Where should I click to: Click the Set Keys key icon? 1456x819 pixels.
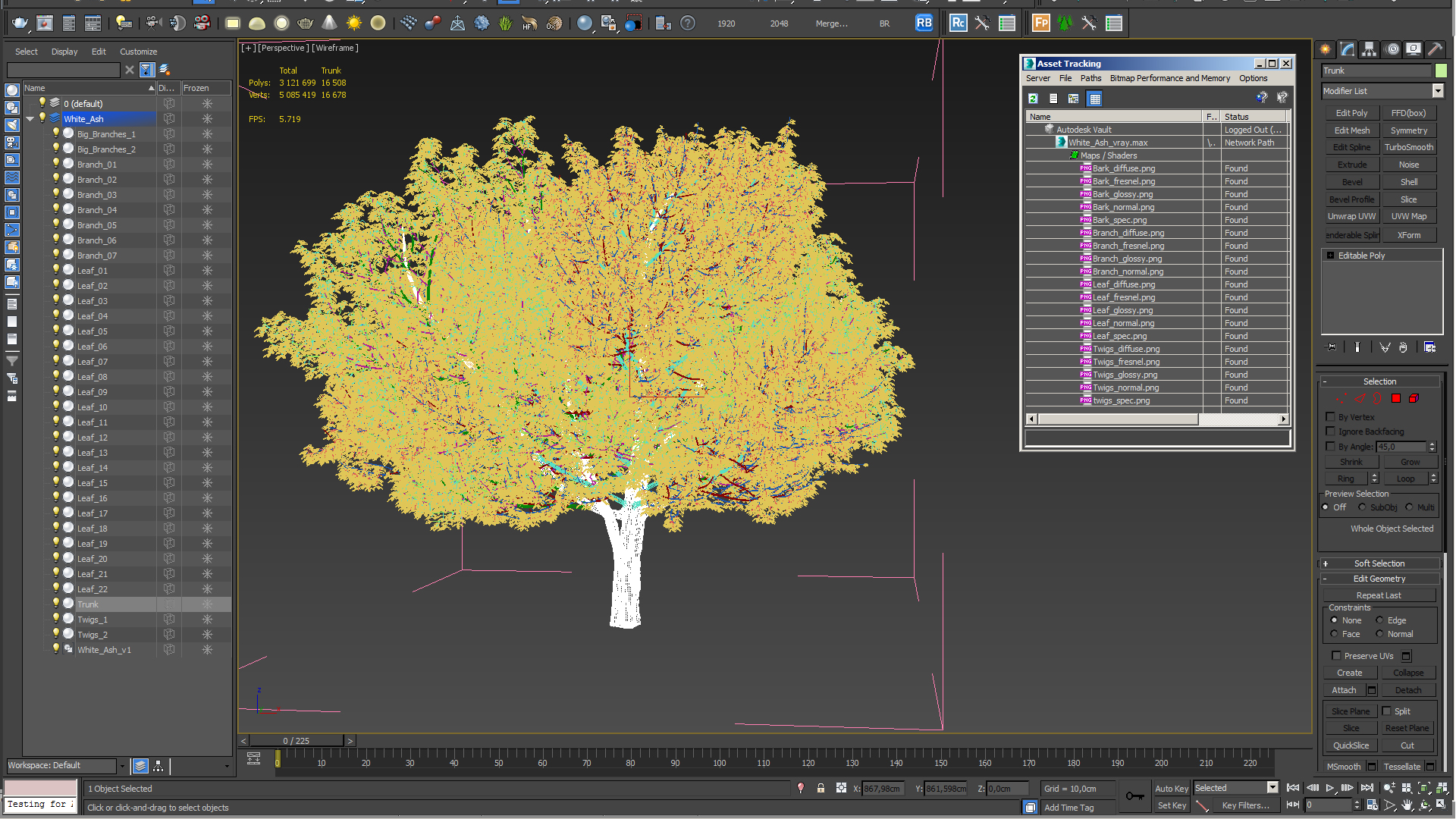1135,795
